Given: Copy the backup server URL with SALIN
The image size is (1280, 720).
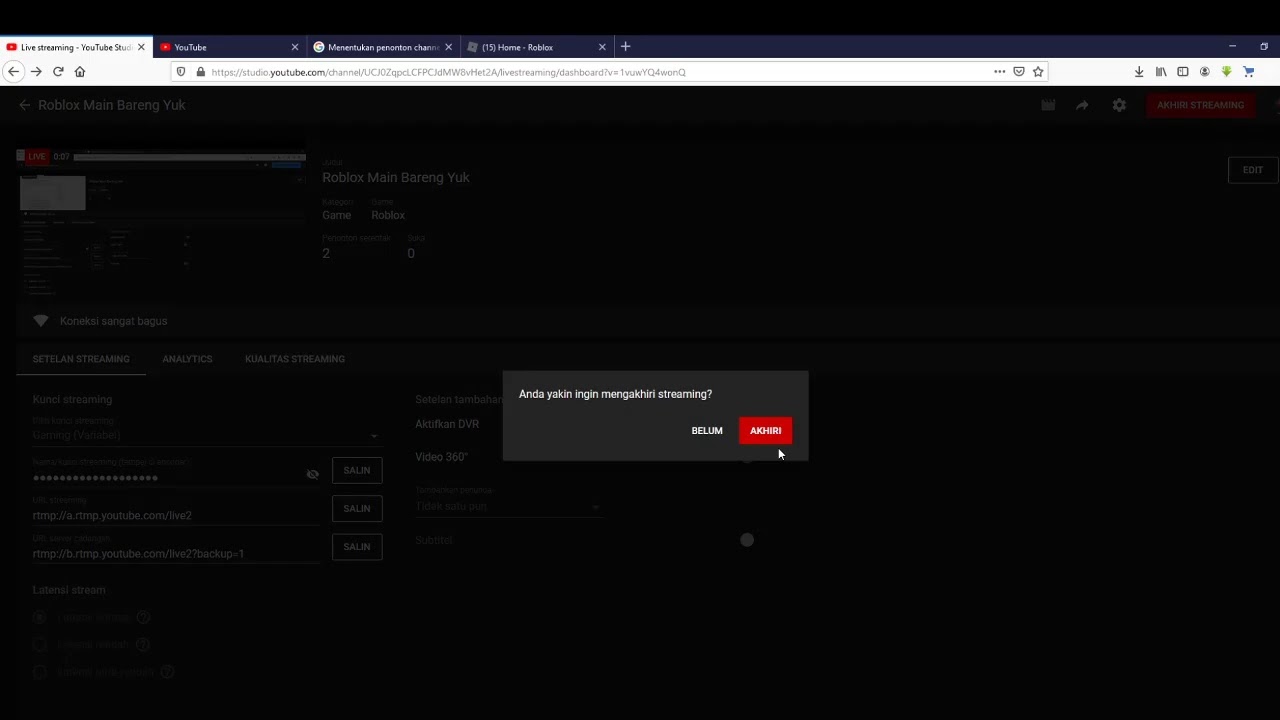Looking at the screenshot, I should 357,547.
